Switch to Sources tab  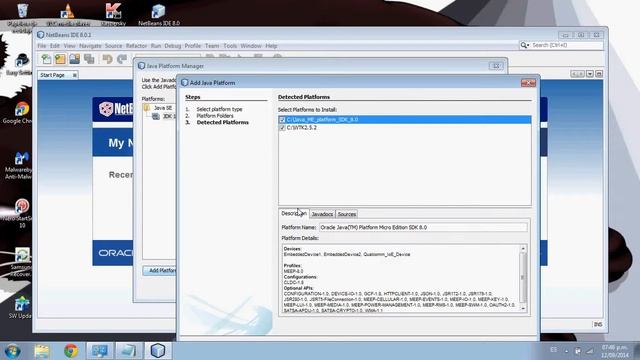click(347, 214)
